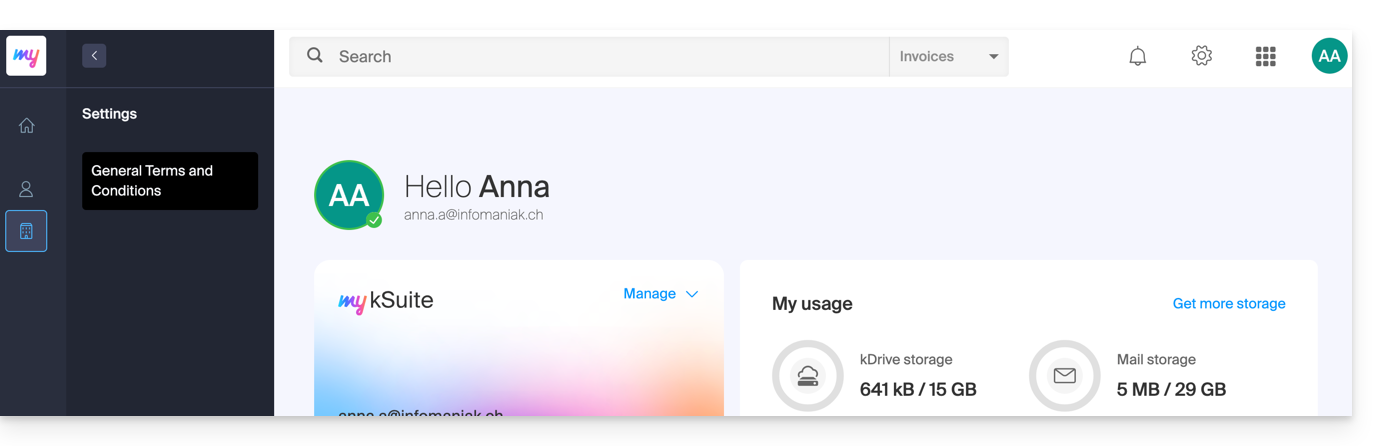Click the my kSuite logo on card
1382x446 pixels.
click(386, 301)
